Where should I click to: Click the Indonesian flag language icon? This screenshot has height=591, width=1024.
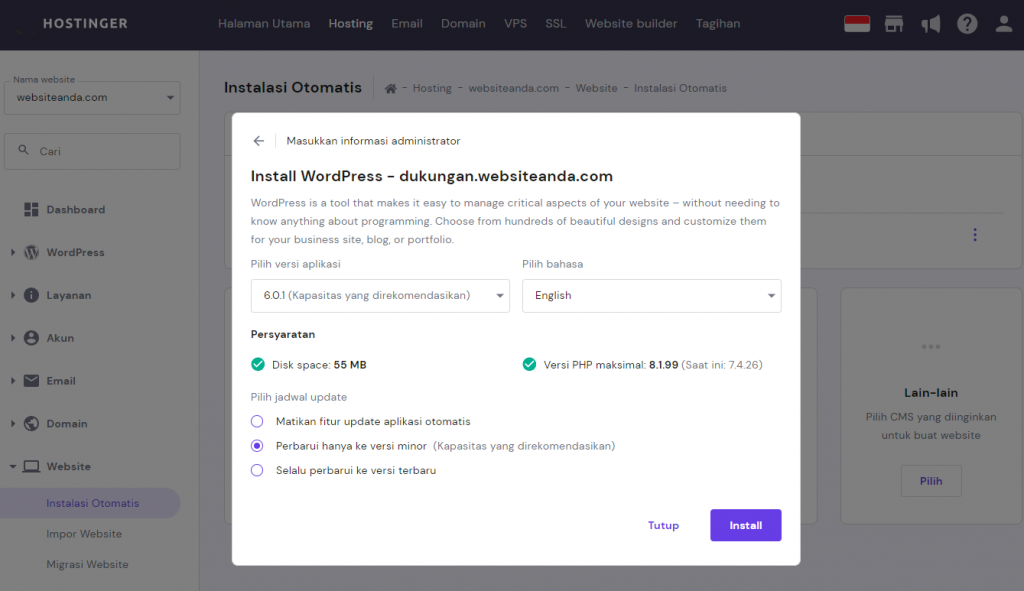(x=856, y=23)
